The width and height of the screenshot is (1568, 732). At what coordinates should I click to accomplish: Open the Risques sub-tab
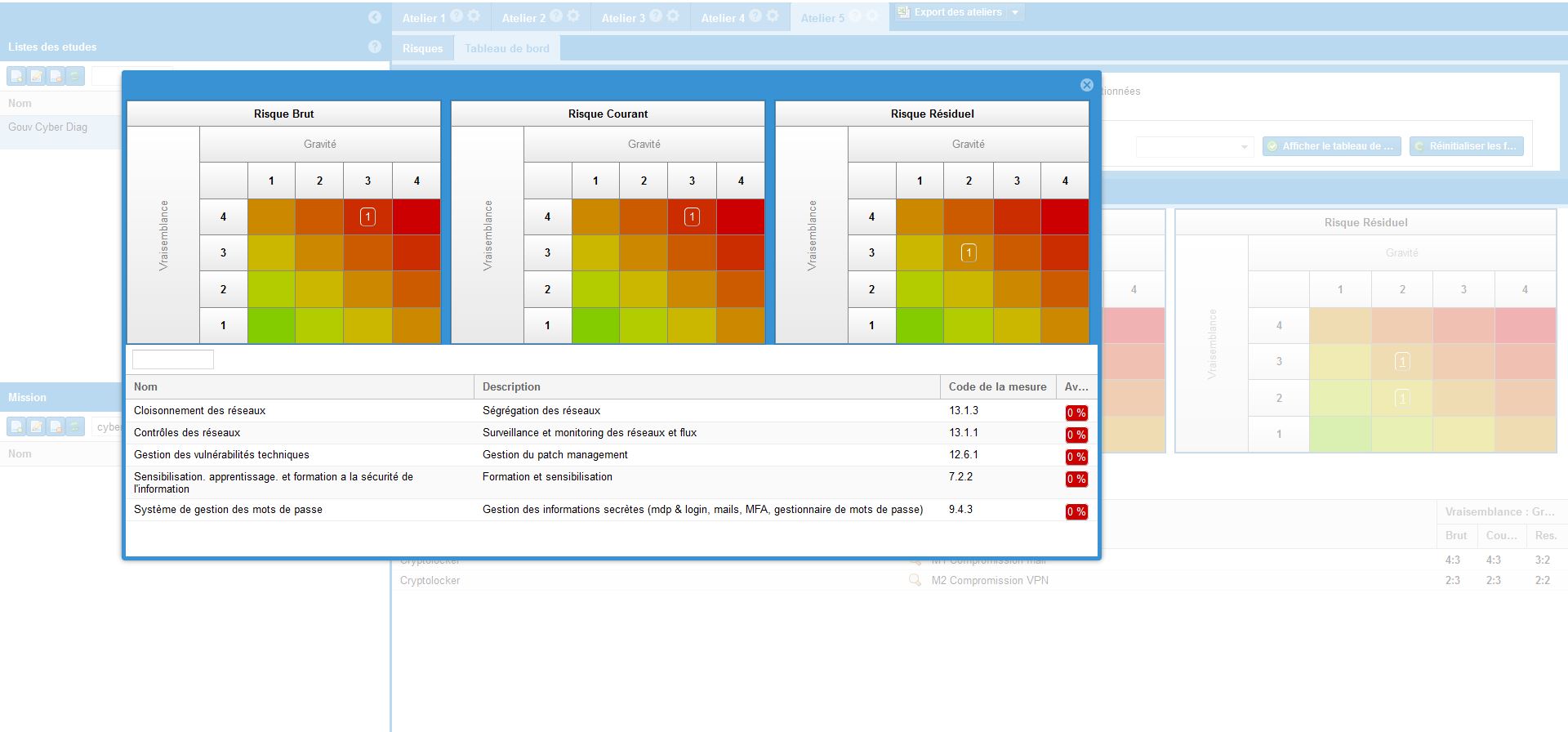422,48
